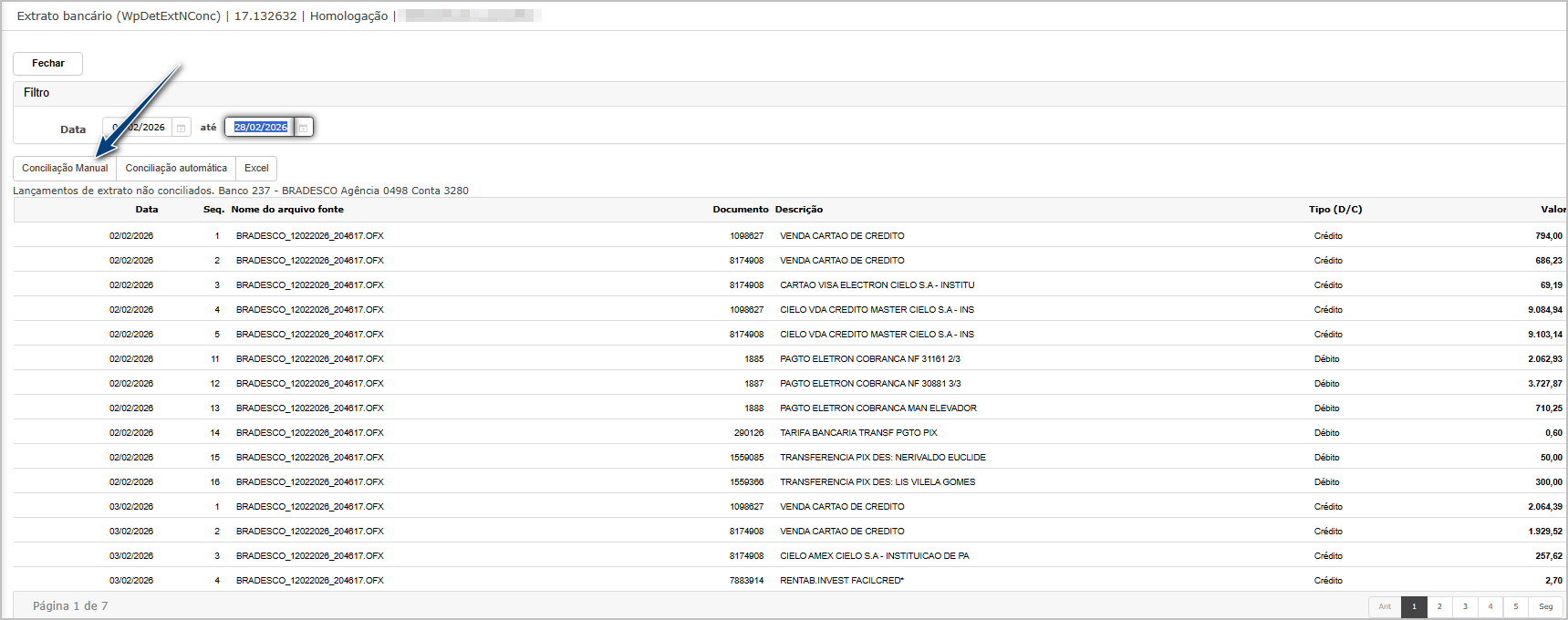Image resolution: width=1568 pixels, height=620 pixels.
Task: Click the Seg next-page button
Action: [x=1545, y=606]
